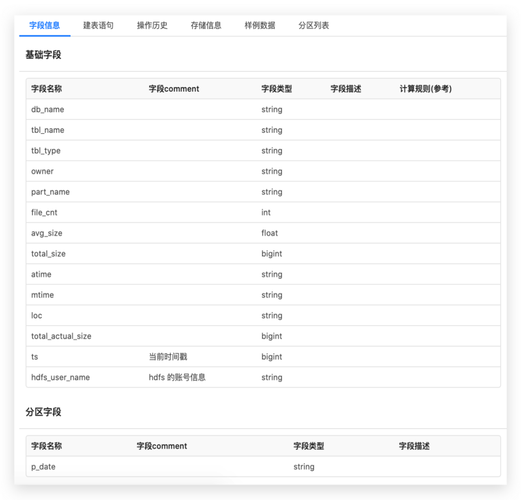Click the 'hdfs 的账号信息' comment cell
Image resolution: width=521 pixels, height=500 pixels.
(x=177, y=377)
